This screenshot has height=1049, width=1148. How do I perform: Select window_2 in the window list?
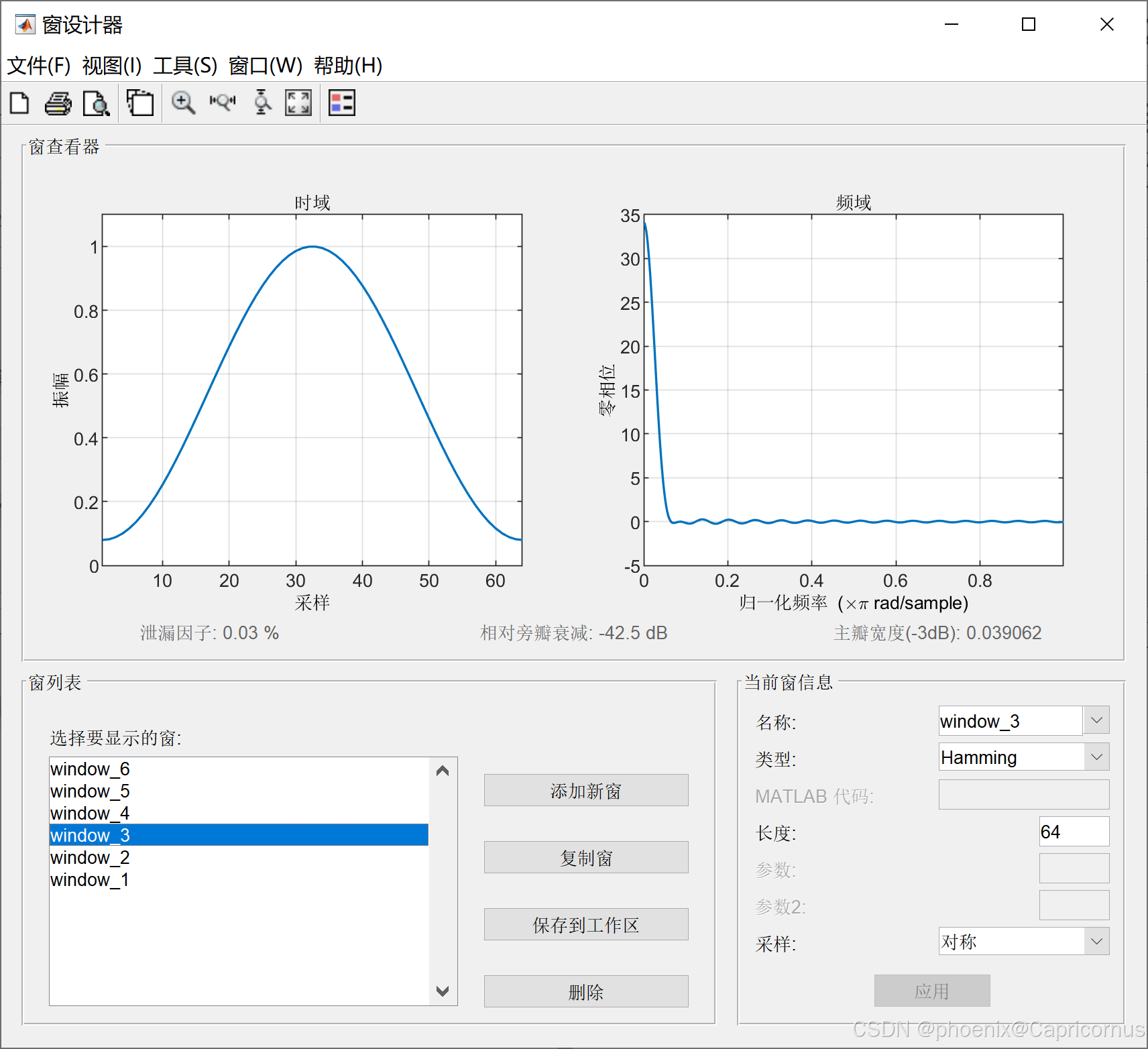(239, 857)
